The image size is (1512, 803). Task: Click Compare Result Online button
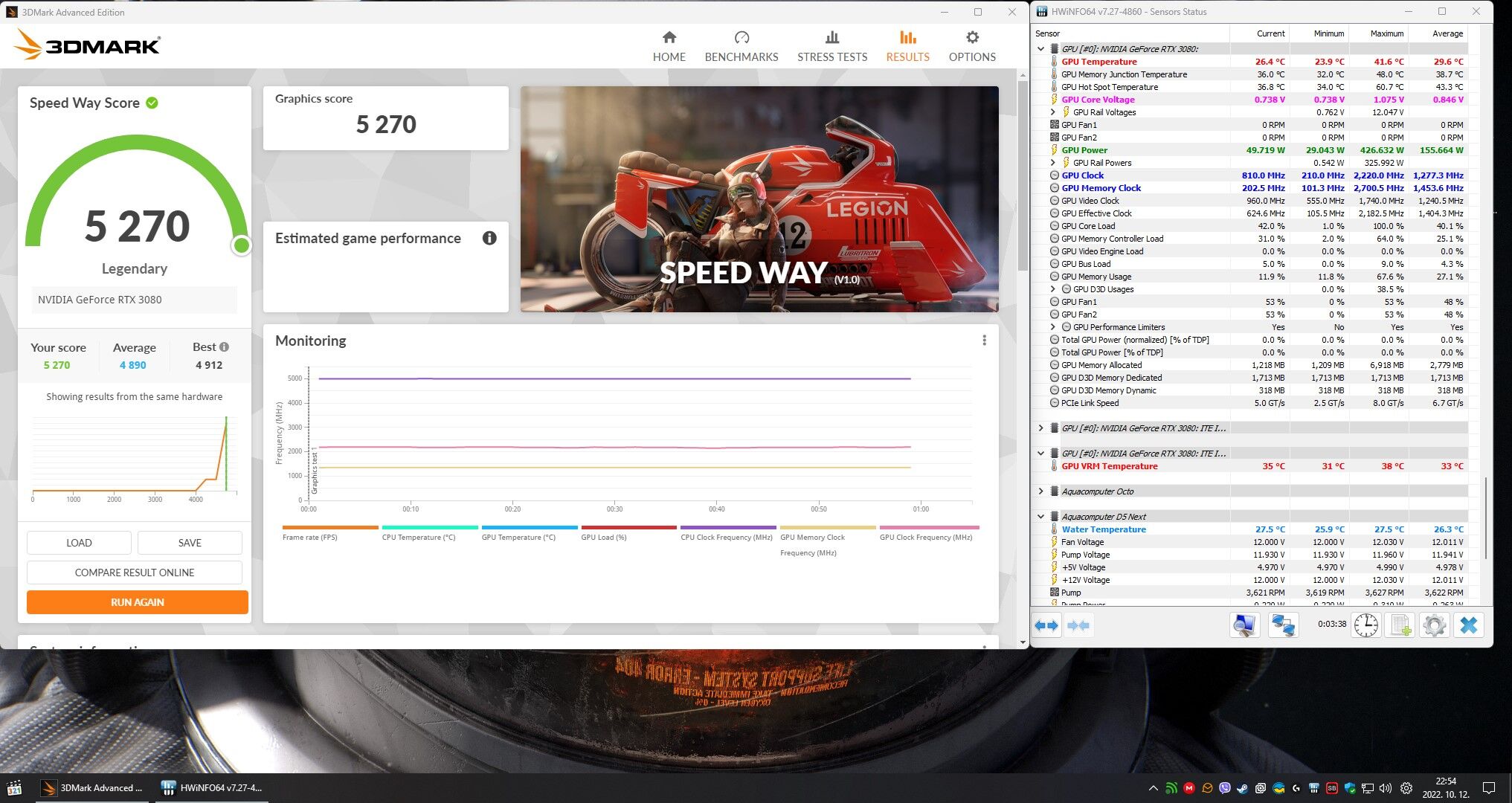click(x=135, y=573)
